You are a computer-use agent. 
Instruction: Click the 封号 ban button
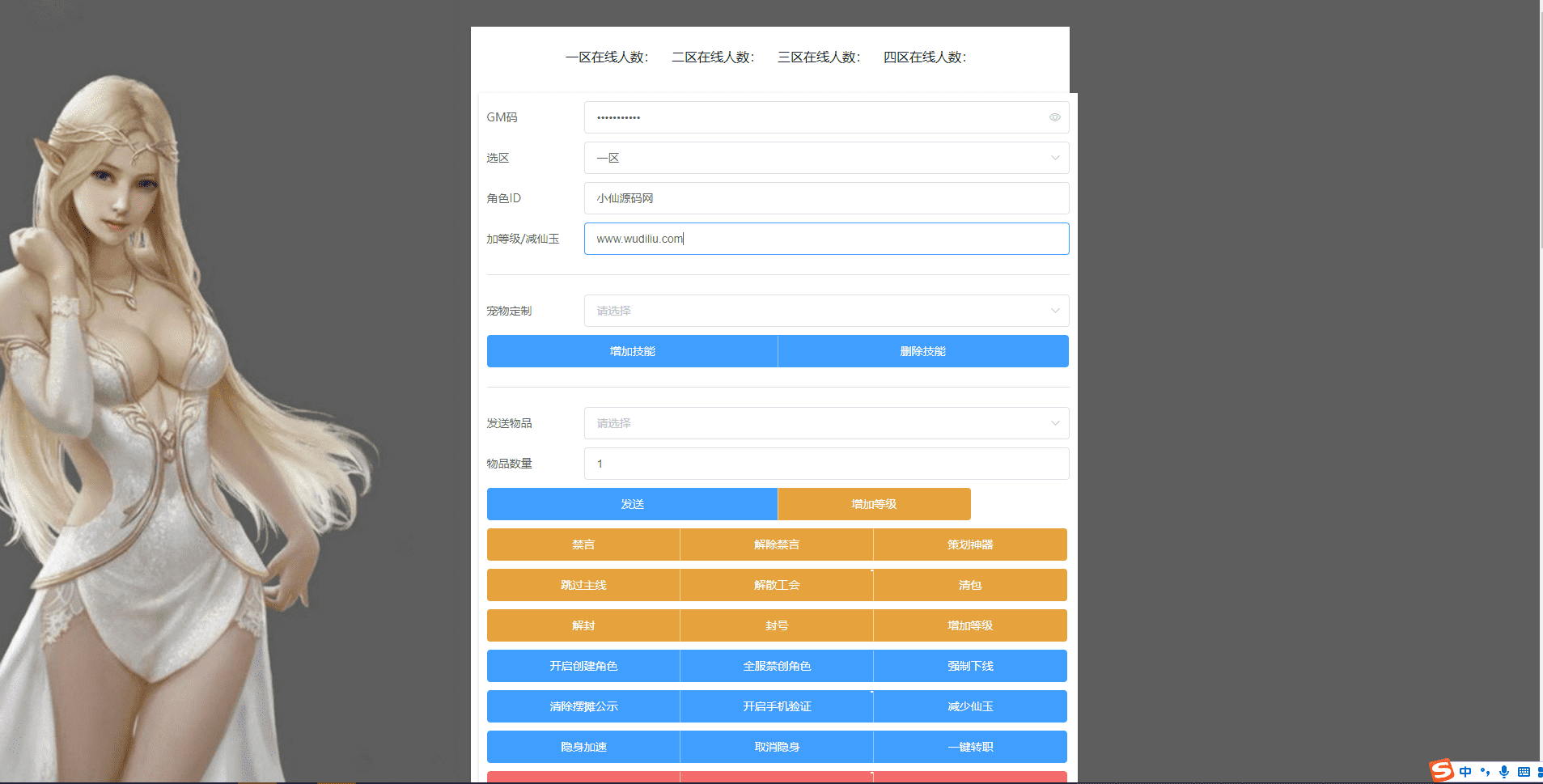777,625
